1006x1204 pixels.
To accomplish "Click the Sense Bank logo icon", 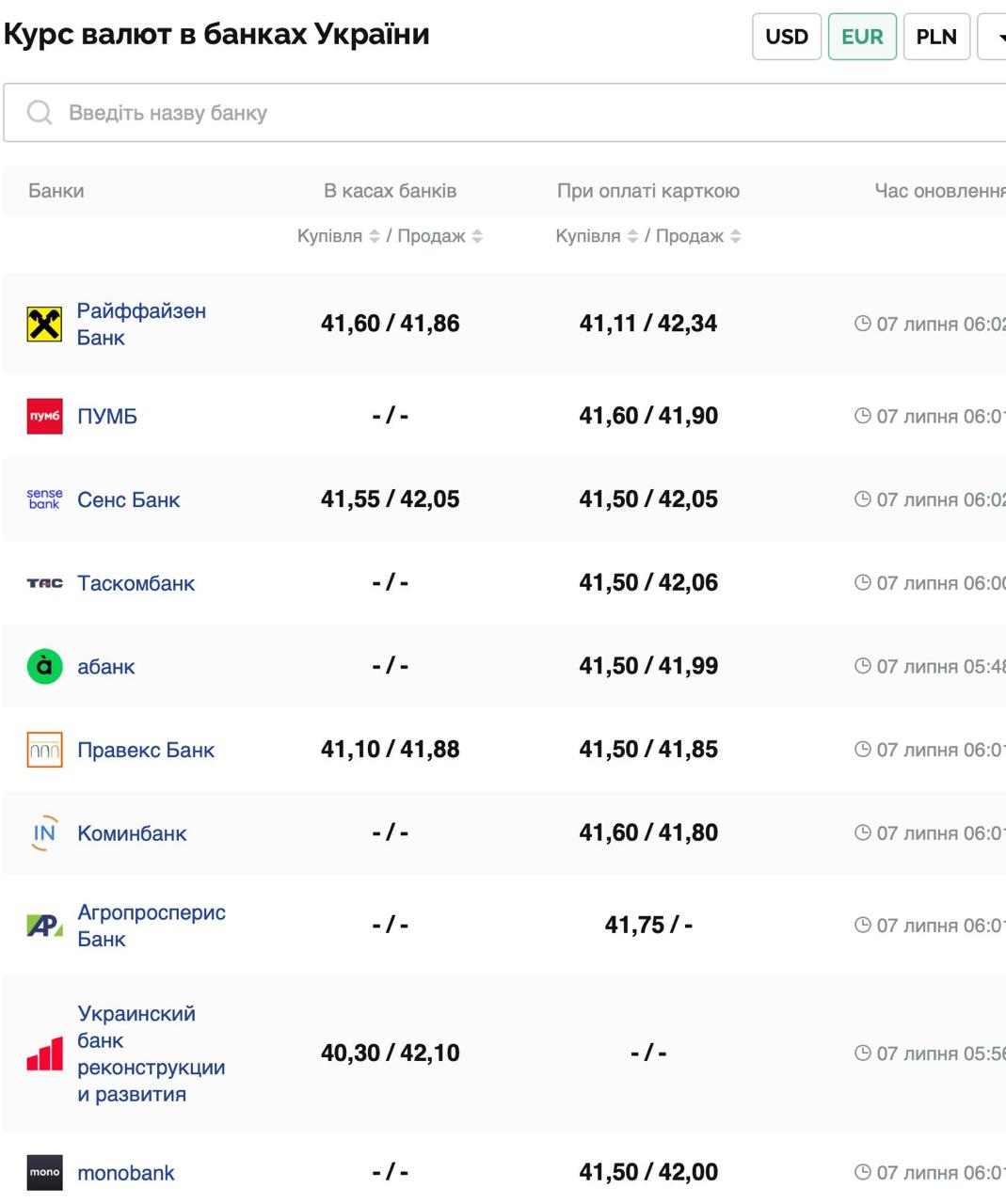I will coord(44,499).
